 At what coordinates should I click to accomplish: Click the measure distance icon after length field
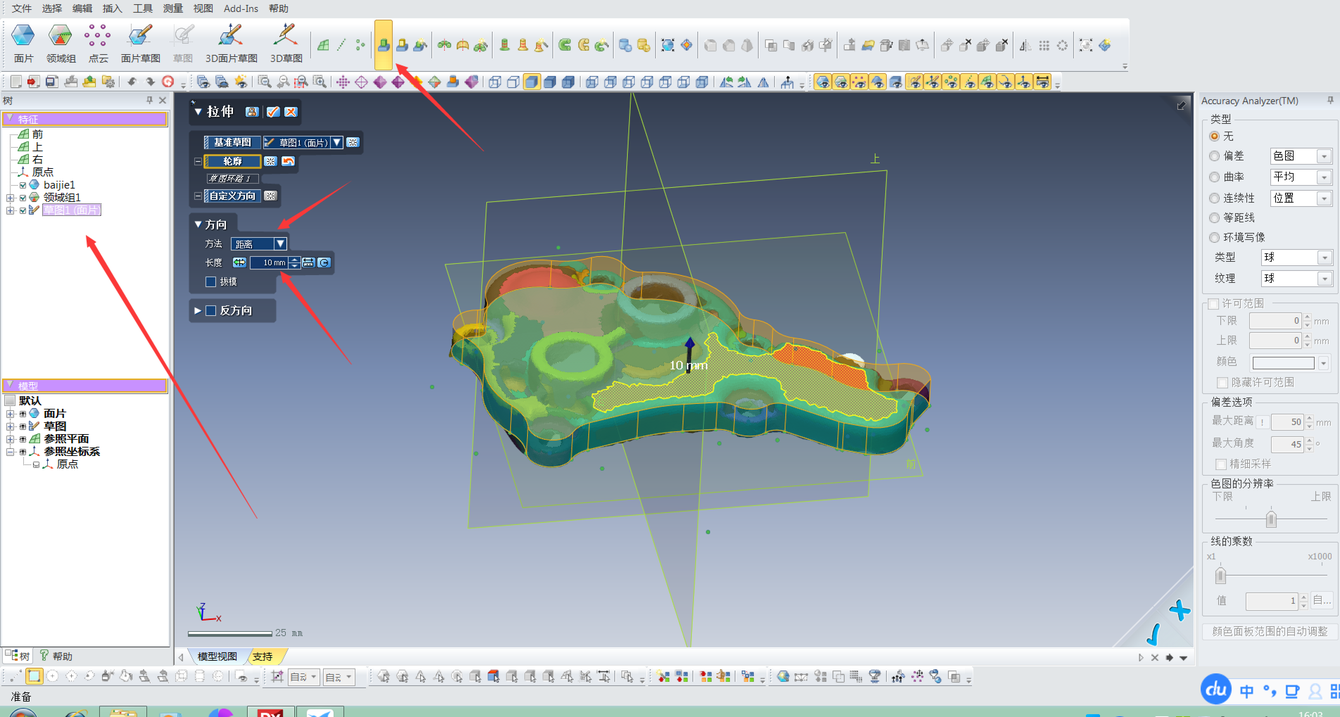[309, 262]
